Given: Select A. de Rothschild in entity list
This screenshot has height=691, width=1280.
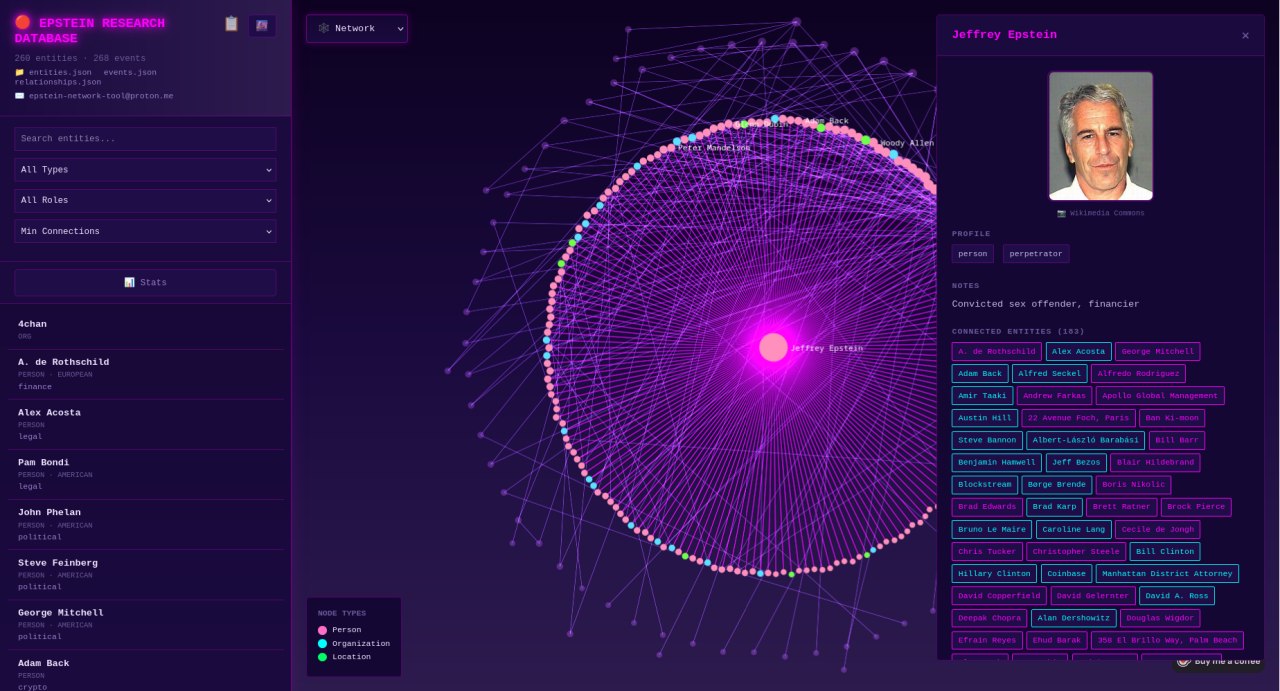Looking at the screenshot, I should (x=145, y=374).
